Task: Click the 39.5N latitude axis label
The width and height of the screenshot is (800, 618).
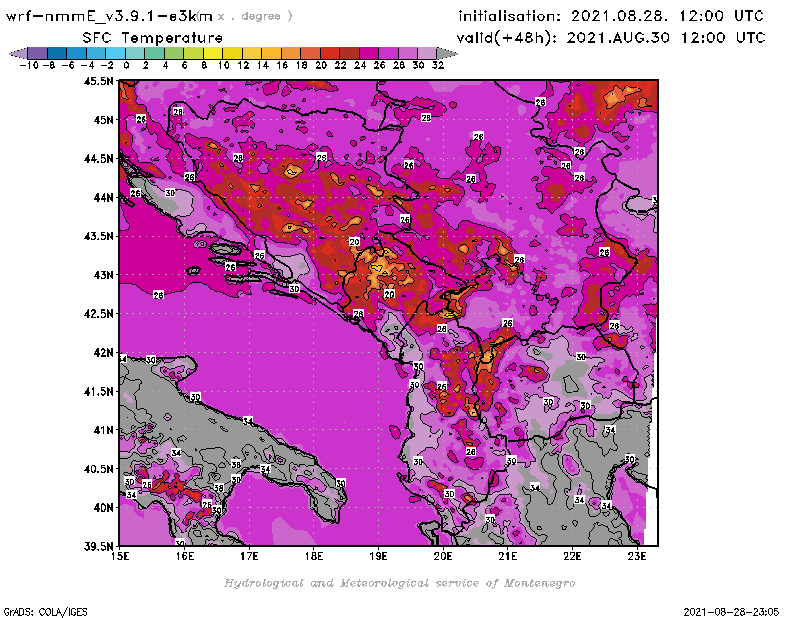Action: (98, 546)
